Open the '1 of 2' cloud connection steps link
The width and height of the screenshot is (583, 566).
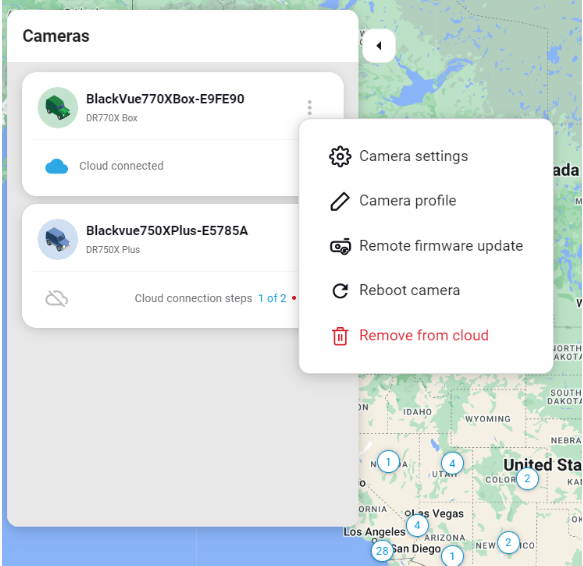[x=272, y=298]
